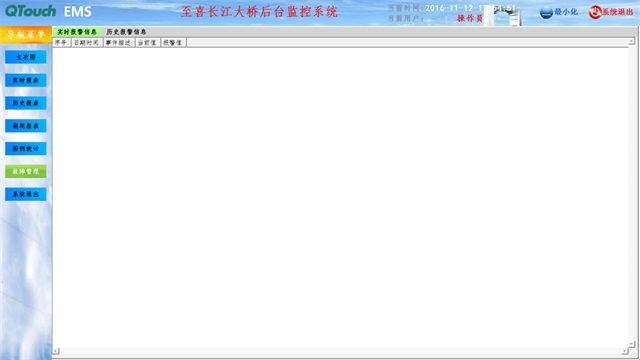Viewport: 640px width, 360px height.
Task: Click the sidebar 系统退出 button
Action: pyautogui.click(x=26, y=194)
